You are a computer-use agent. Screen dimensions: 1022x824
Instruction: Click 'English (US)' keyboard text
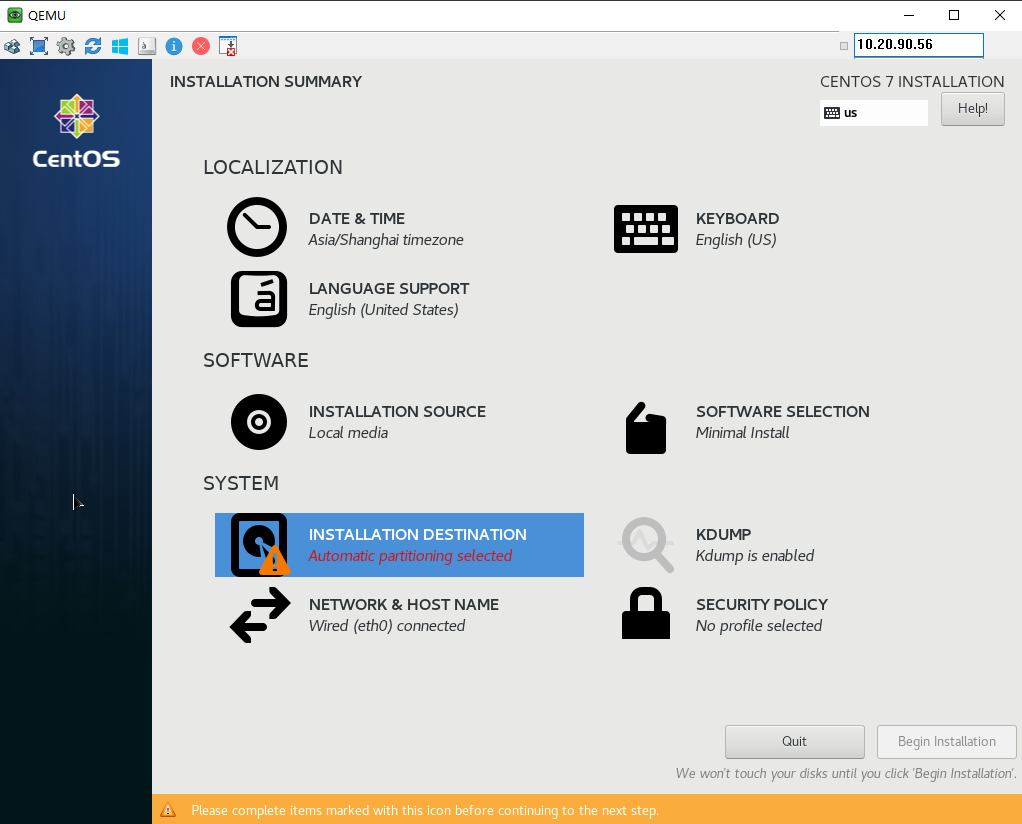tap(736, 240)
